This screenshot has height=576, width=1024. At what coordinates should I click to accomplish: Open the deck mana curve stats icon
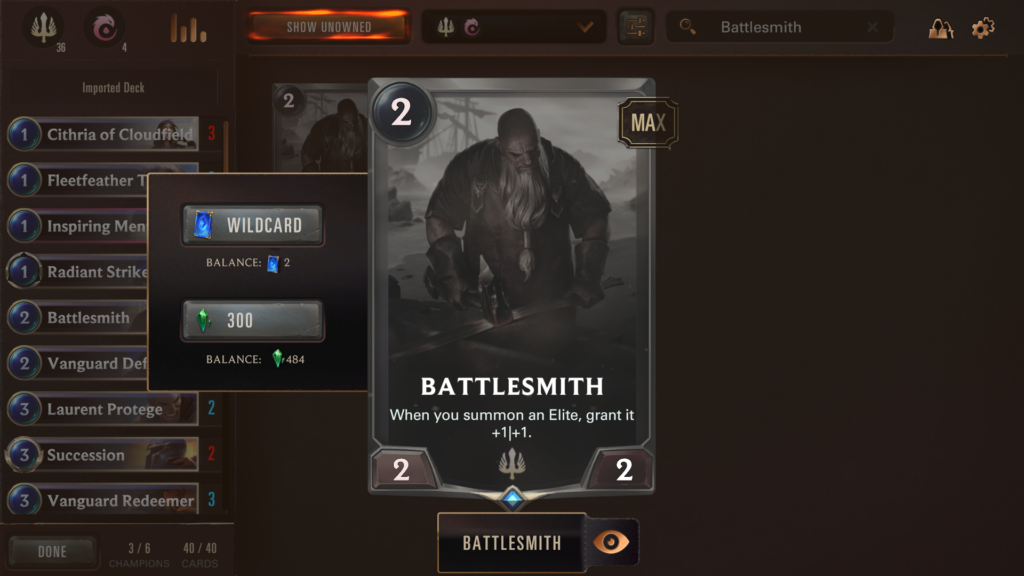pyautogui.click(x=188, y=29)
